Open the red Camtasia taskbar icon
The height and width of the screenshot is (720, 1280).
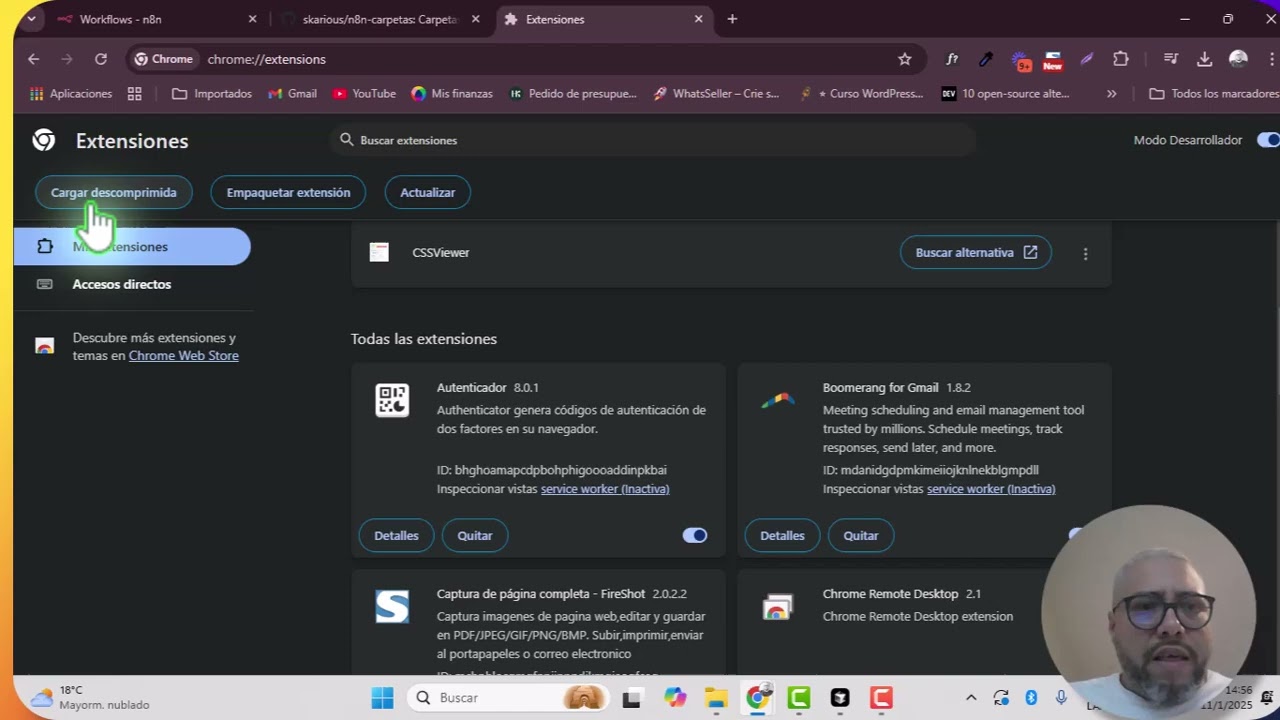[881, 697]
